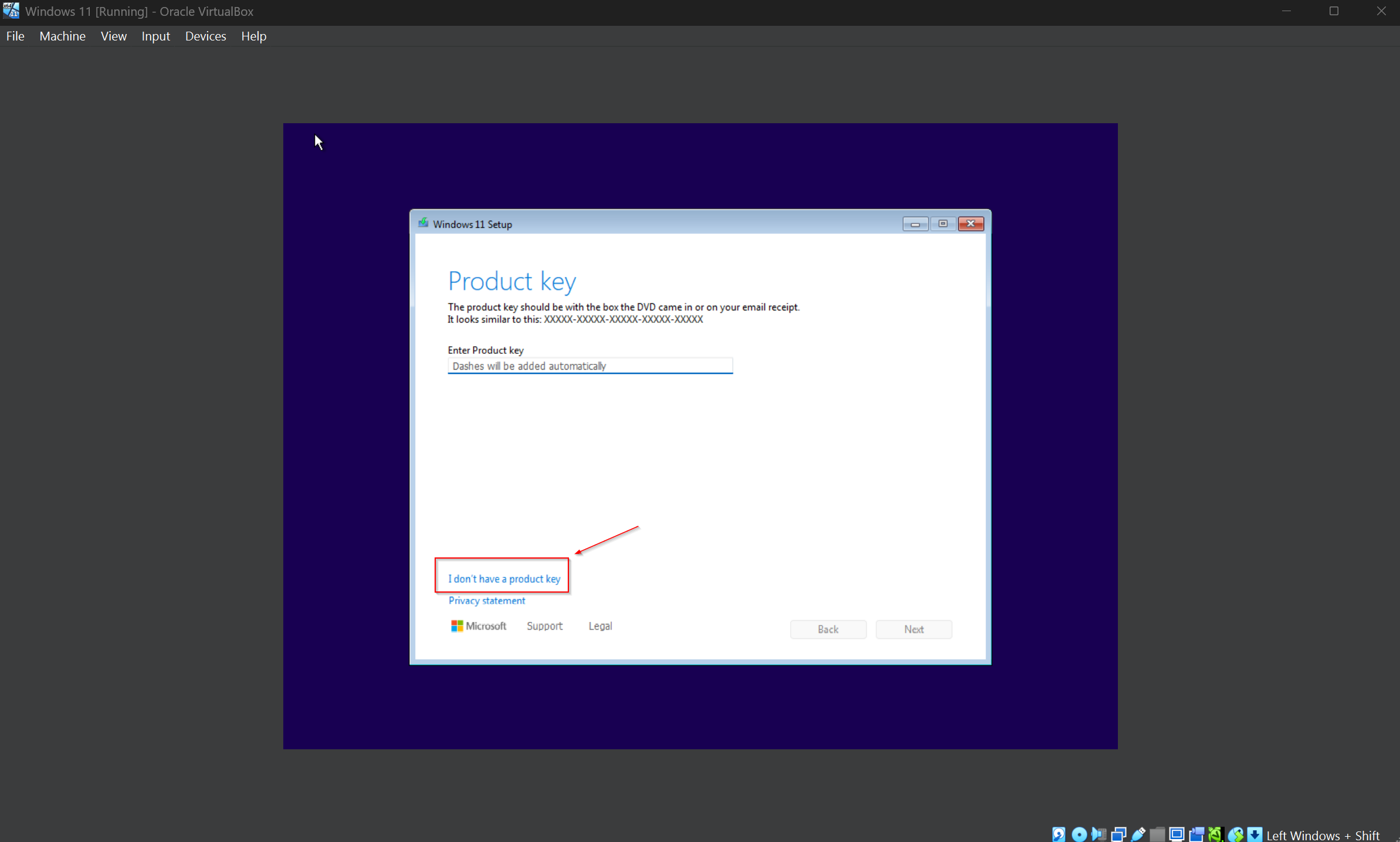This screenshot has height=842, width=1400.
Task: Open the File menu
Action: tap(15, 36)
